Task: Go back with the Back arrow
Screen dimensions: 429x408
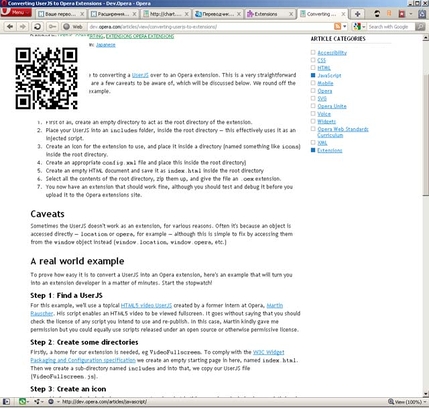Action: tap(10, 27)
